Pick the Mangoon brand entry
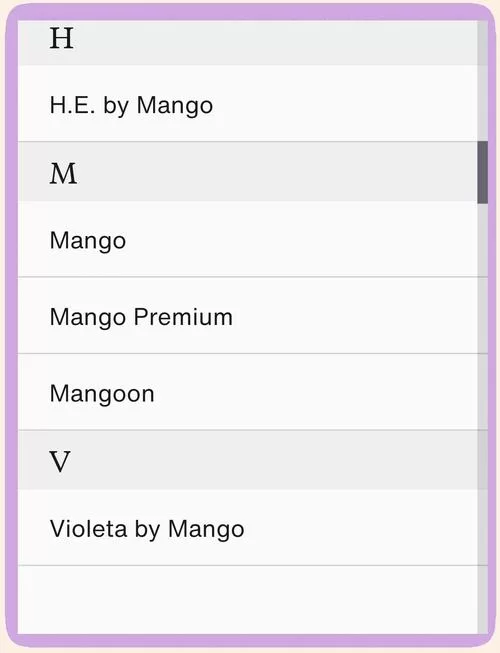This screenshot has height=653, width=500. point(247,392)
